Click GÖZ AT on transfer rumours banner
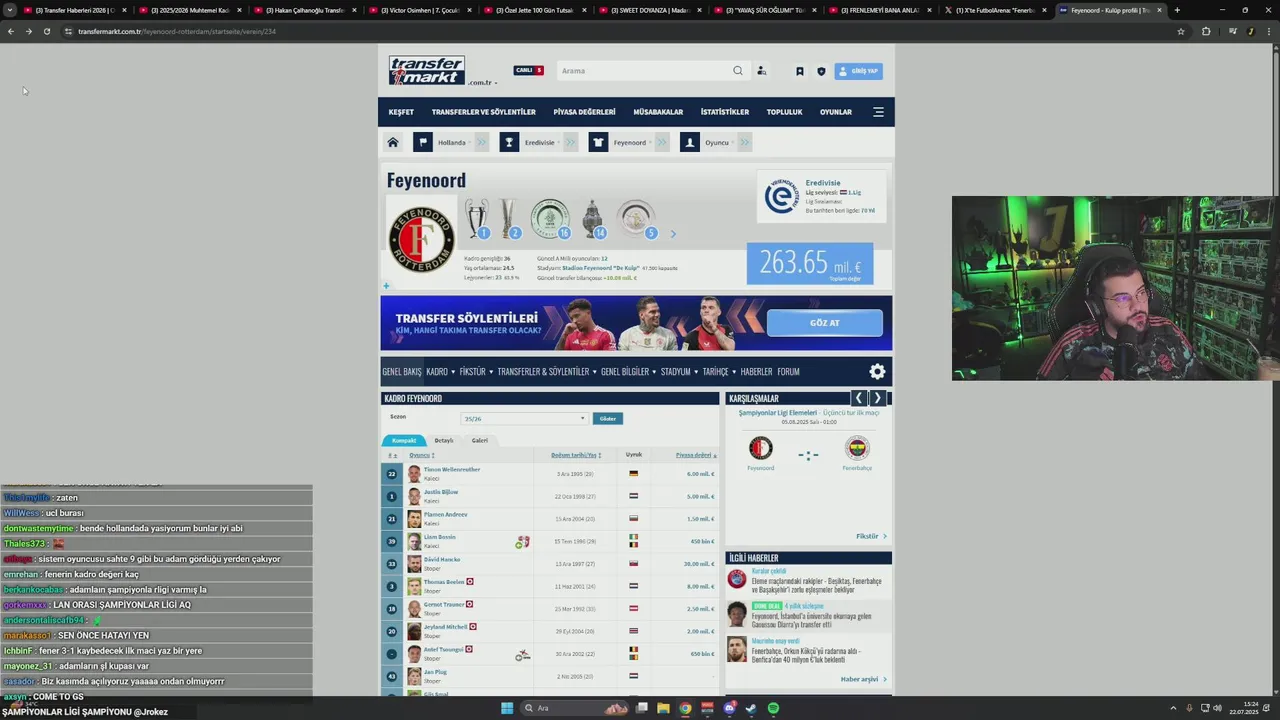This screenshot has height=720, width=1280. (825, 323)
